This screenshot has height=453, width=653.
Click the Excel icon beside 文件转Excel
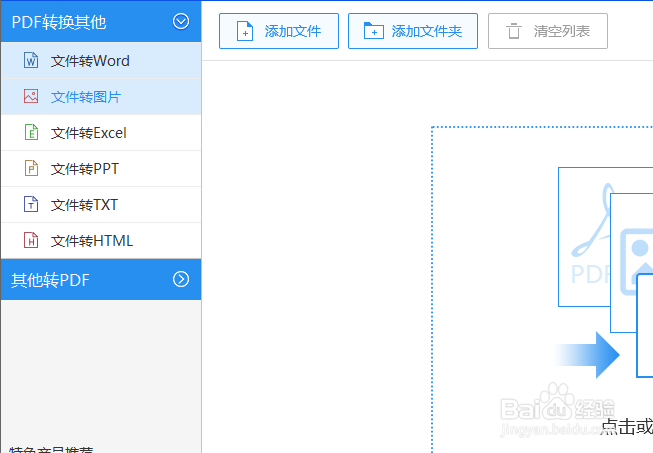click(x=31, y=132)
